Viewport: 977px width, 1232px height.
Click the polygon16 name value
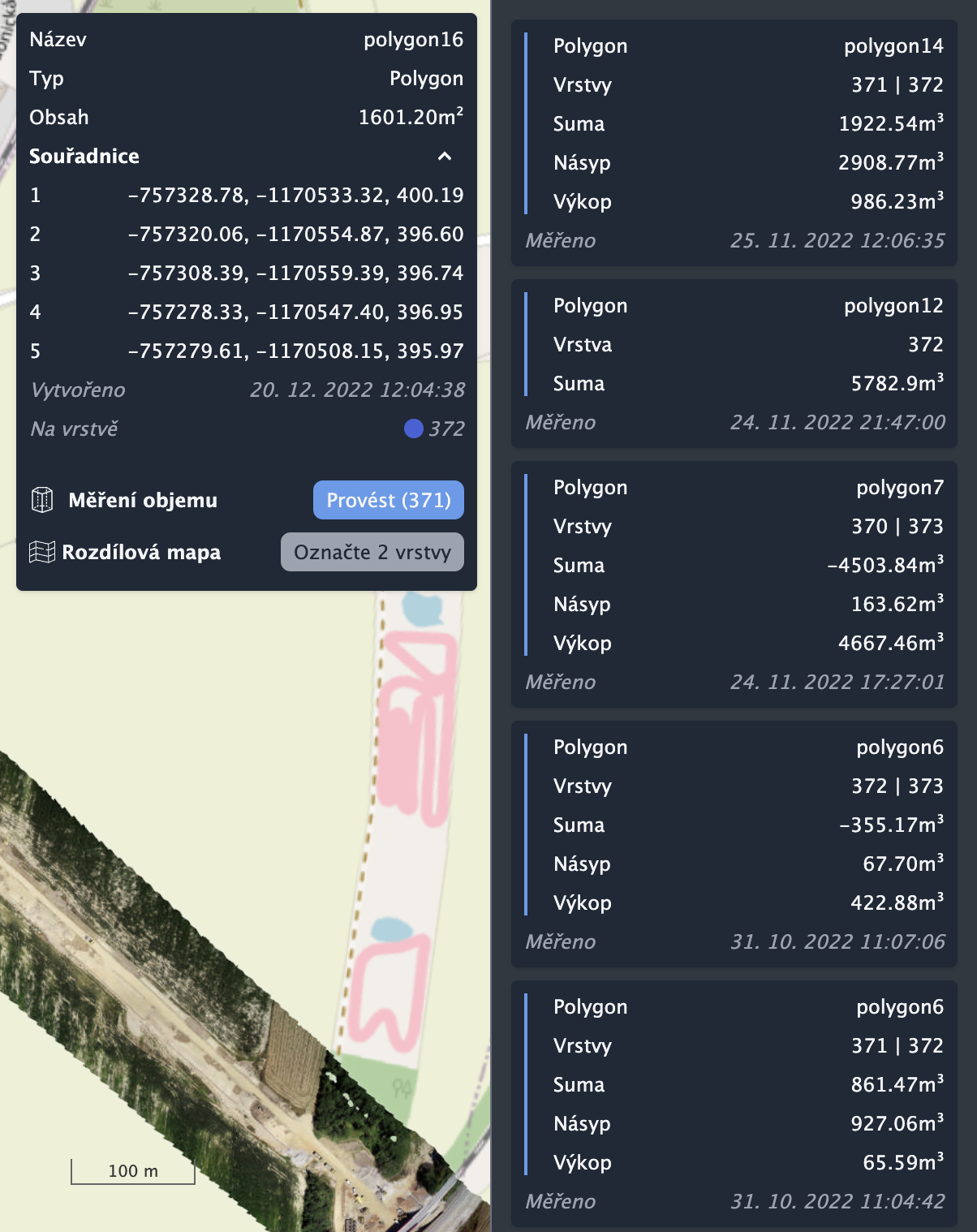coord(413,40)
